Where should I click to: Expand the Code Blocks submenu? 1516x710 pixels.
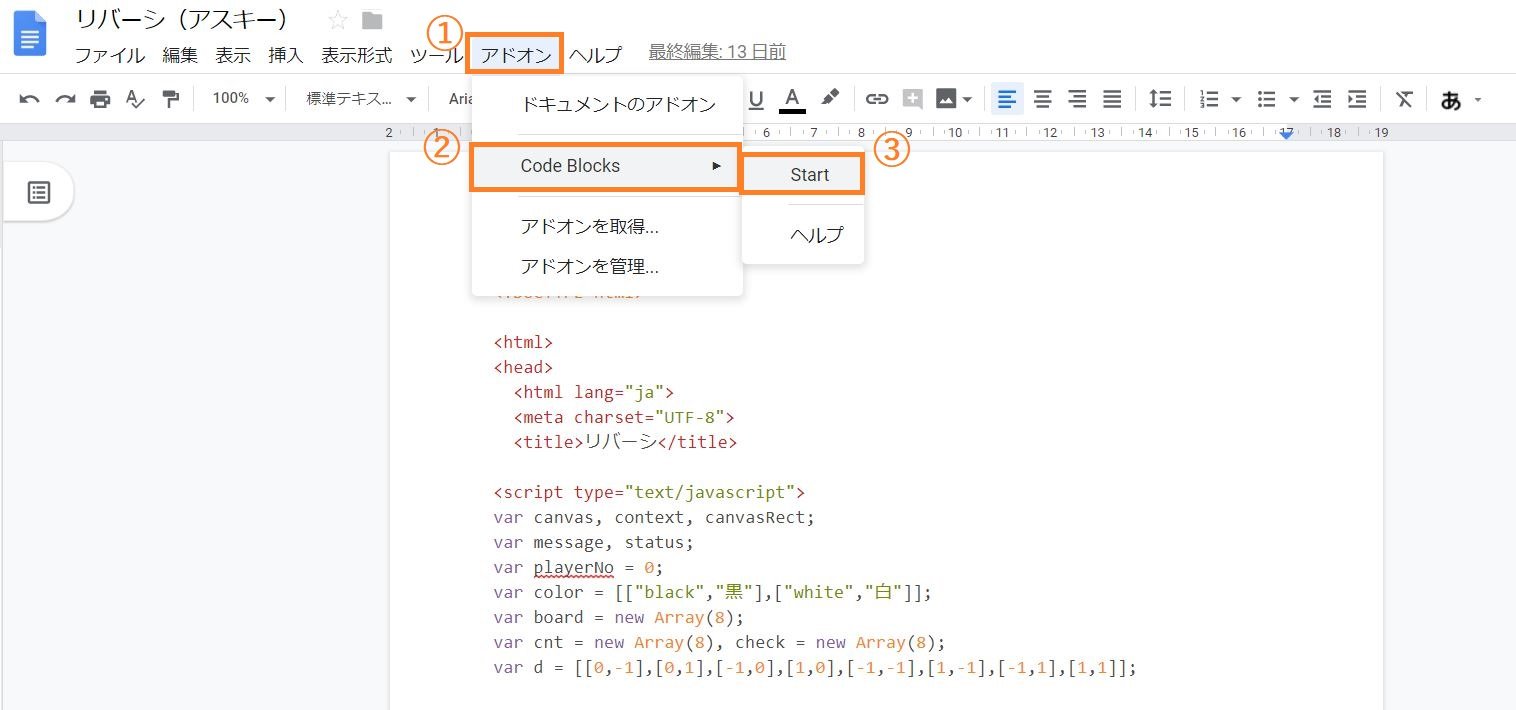[606, 166]
